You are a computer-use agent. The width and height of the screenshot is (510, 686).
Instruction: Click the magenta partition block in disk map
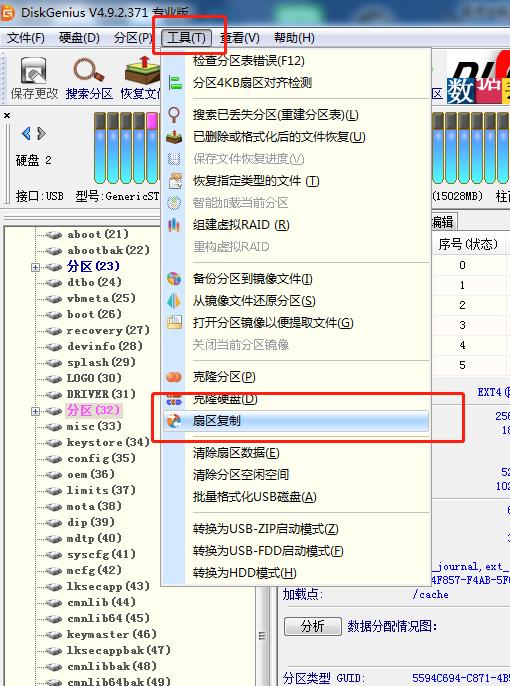152,121
